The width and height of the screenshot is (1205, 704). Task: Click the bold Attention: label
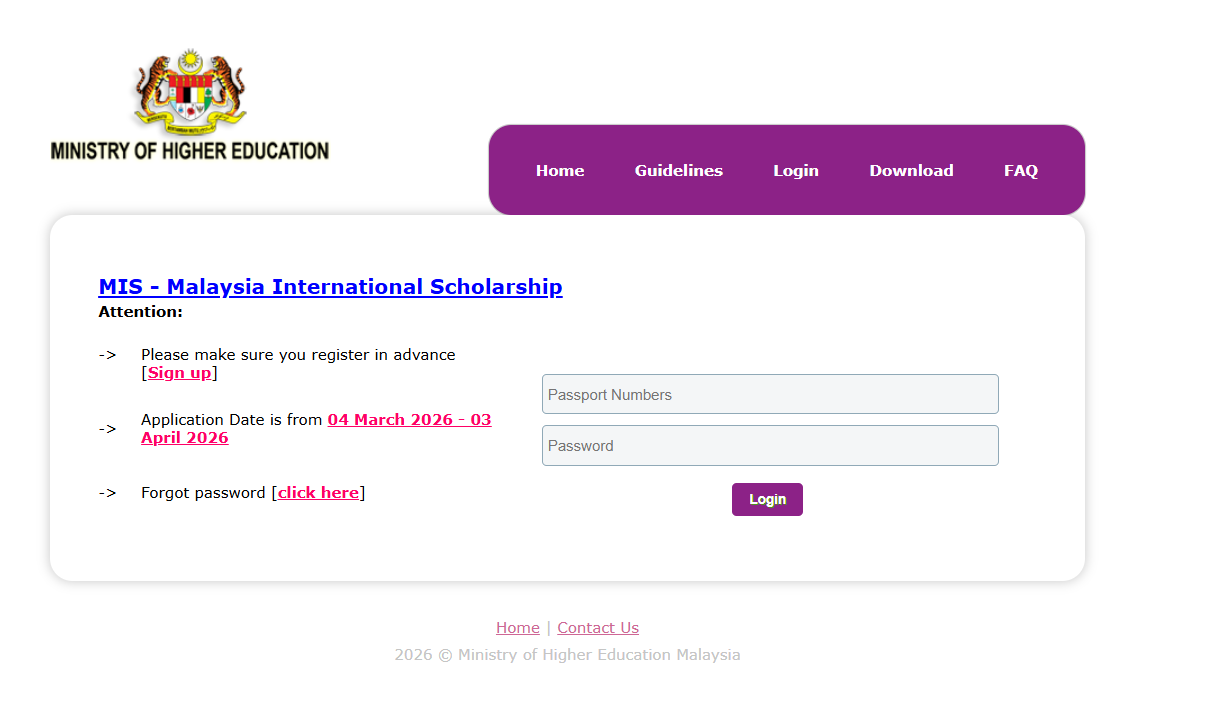pos(141,312)
